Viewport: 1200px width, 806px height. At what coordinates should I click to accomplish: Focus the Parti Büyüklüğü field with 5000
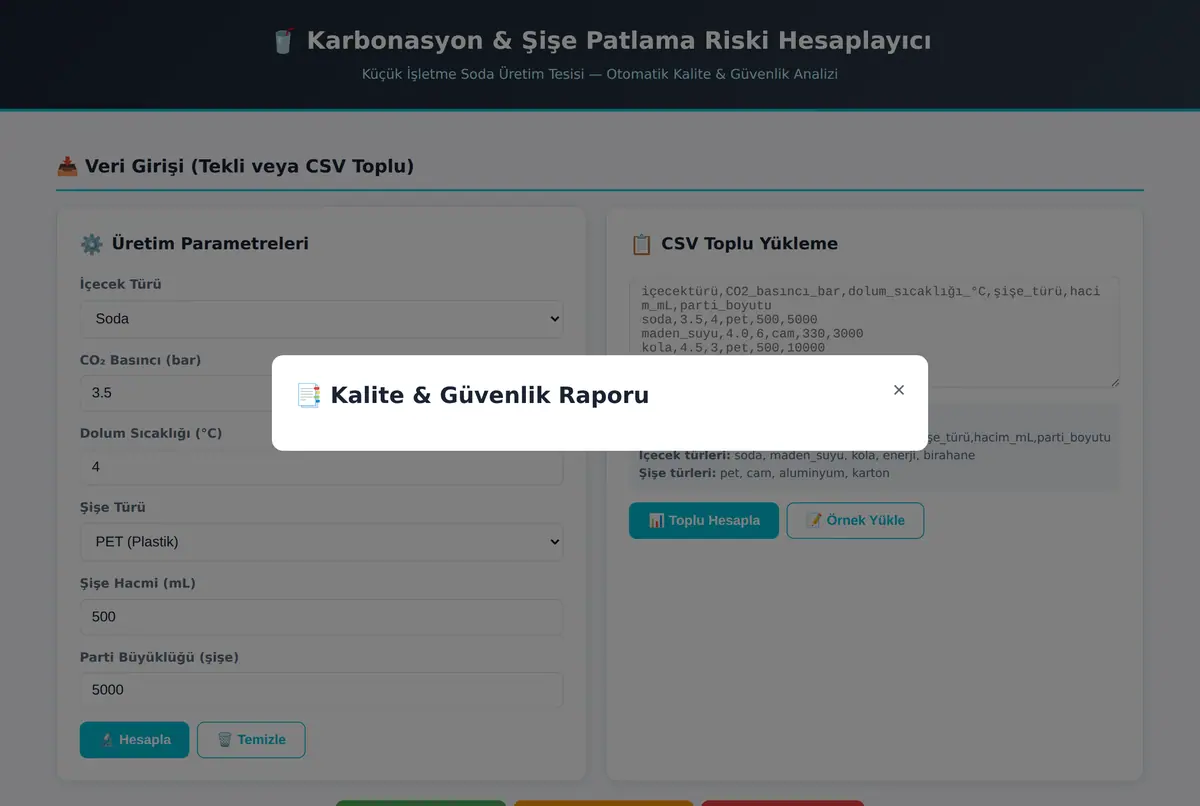tap(322, 690)
